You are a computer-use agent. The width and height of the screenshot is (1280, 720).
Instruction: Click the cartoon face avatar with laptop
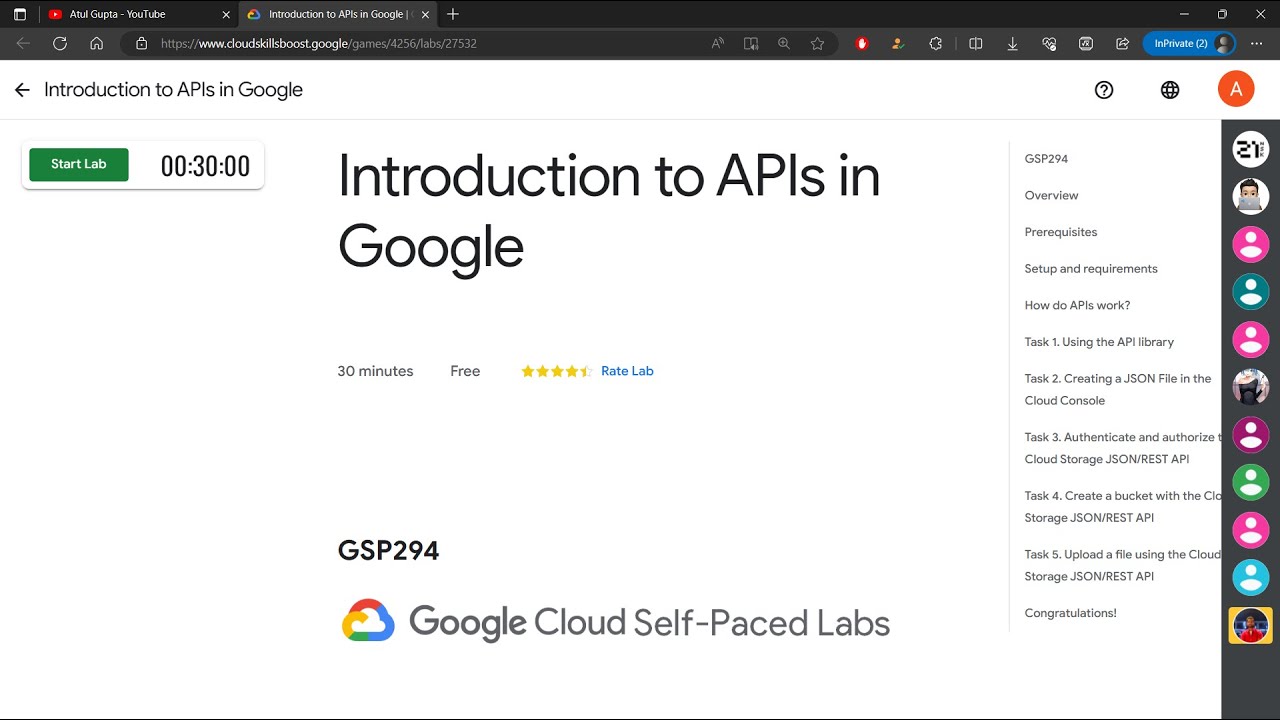pyautogui.click(x=1251, y=196)
